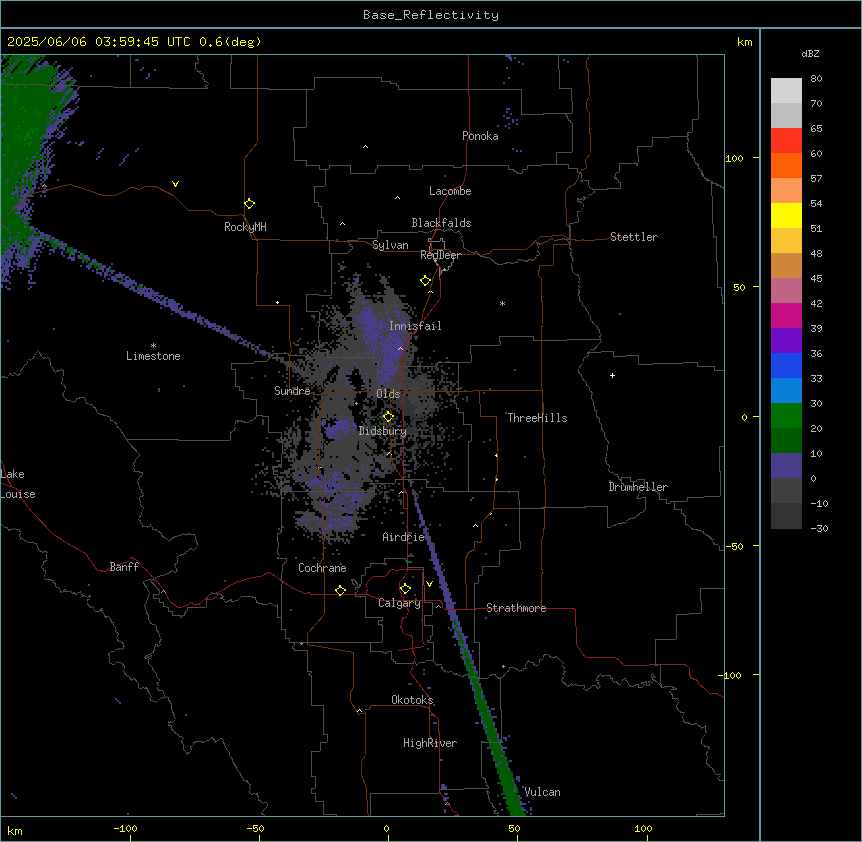The height and width of the screenshot is (842, 862).
Task: Click the Vulcan label
Action: (x=542, y=792)
